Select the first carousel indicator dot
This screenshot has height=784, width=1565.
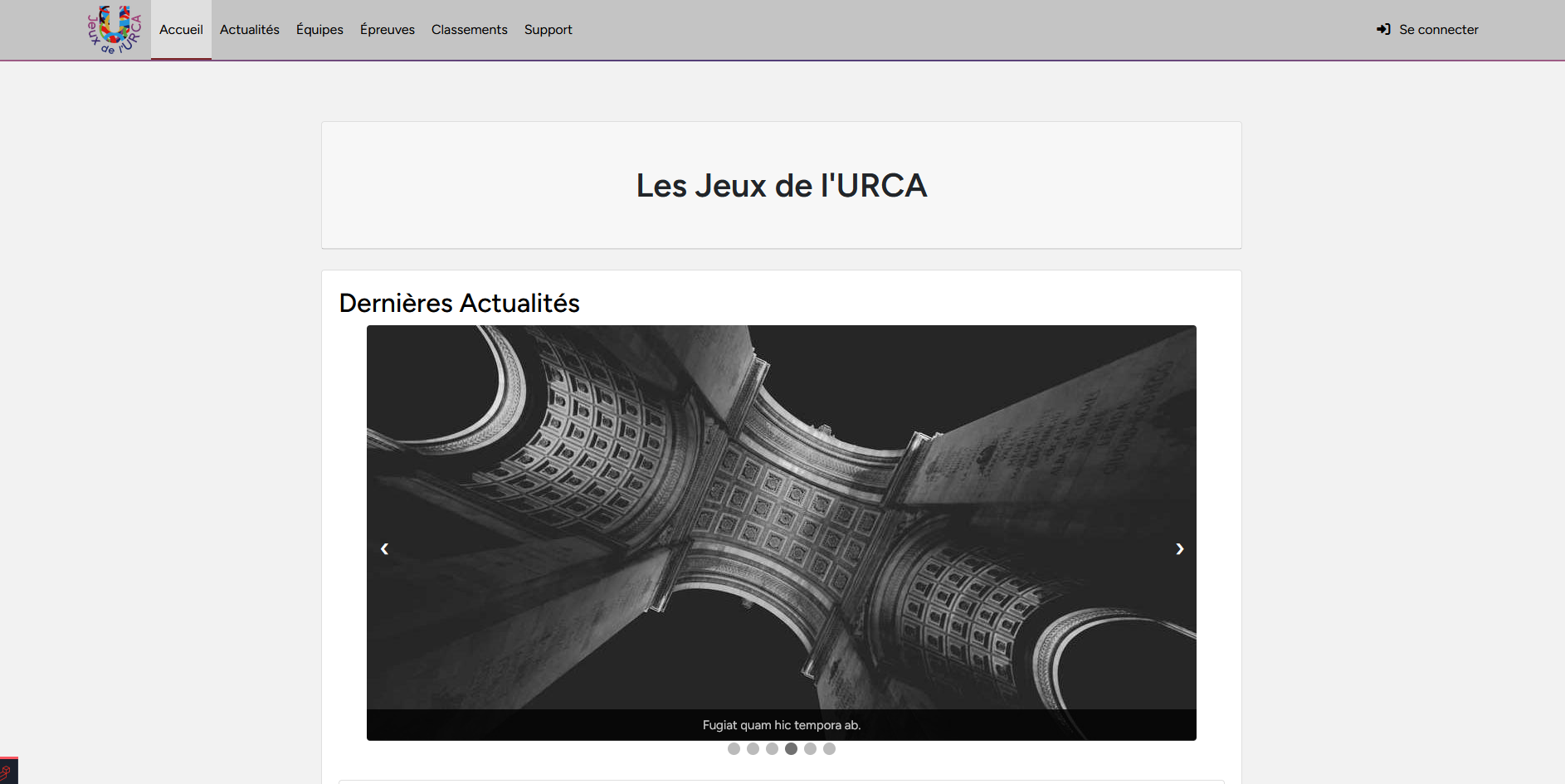(734, 749)
